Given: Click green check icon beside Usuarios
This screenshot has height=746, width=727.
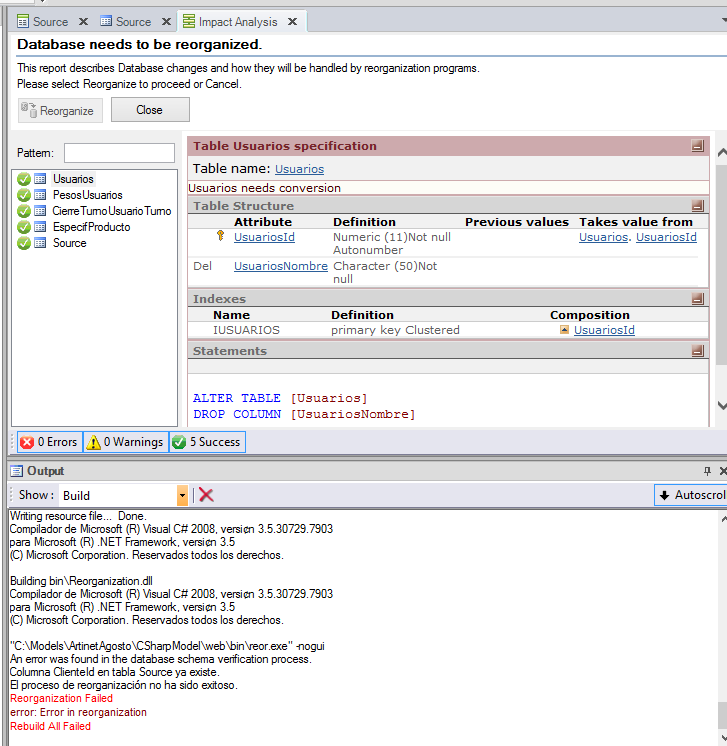Looking at the screenshot, I should click(24, 179).
